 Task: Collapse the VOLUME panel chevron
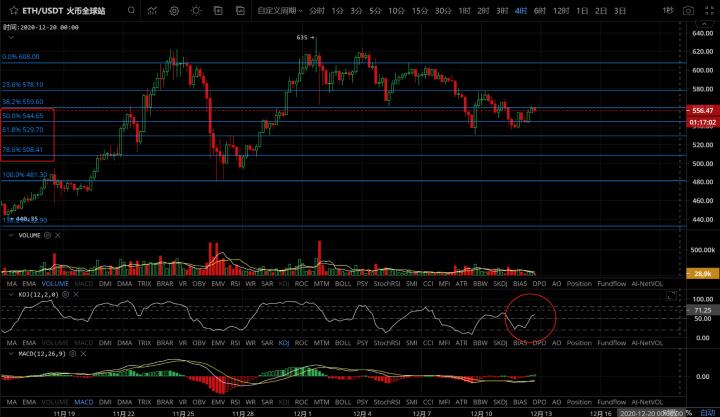pos(11,235)
